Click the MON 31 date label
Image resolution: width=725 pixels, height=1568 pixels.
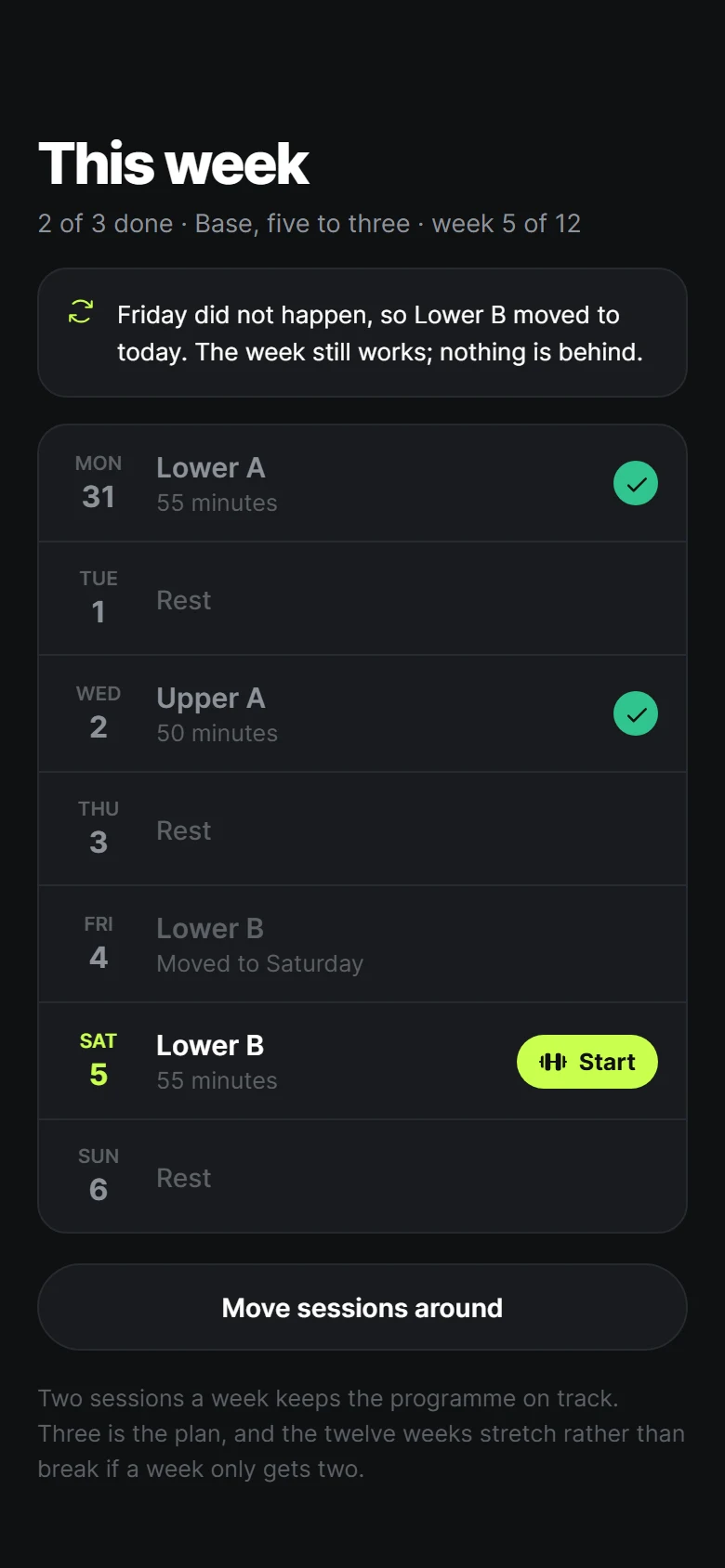tap(99, 482)
